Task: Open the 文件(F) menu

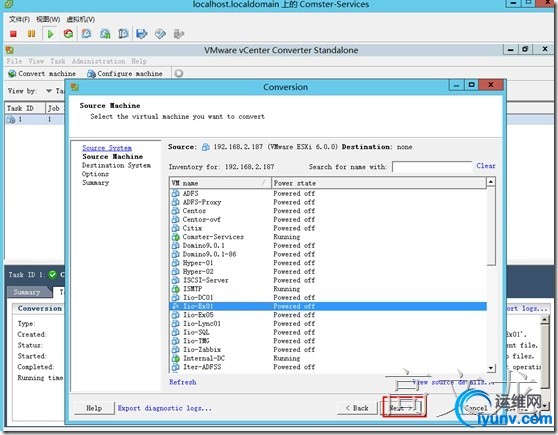Action: (19, 19)
